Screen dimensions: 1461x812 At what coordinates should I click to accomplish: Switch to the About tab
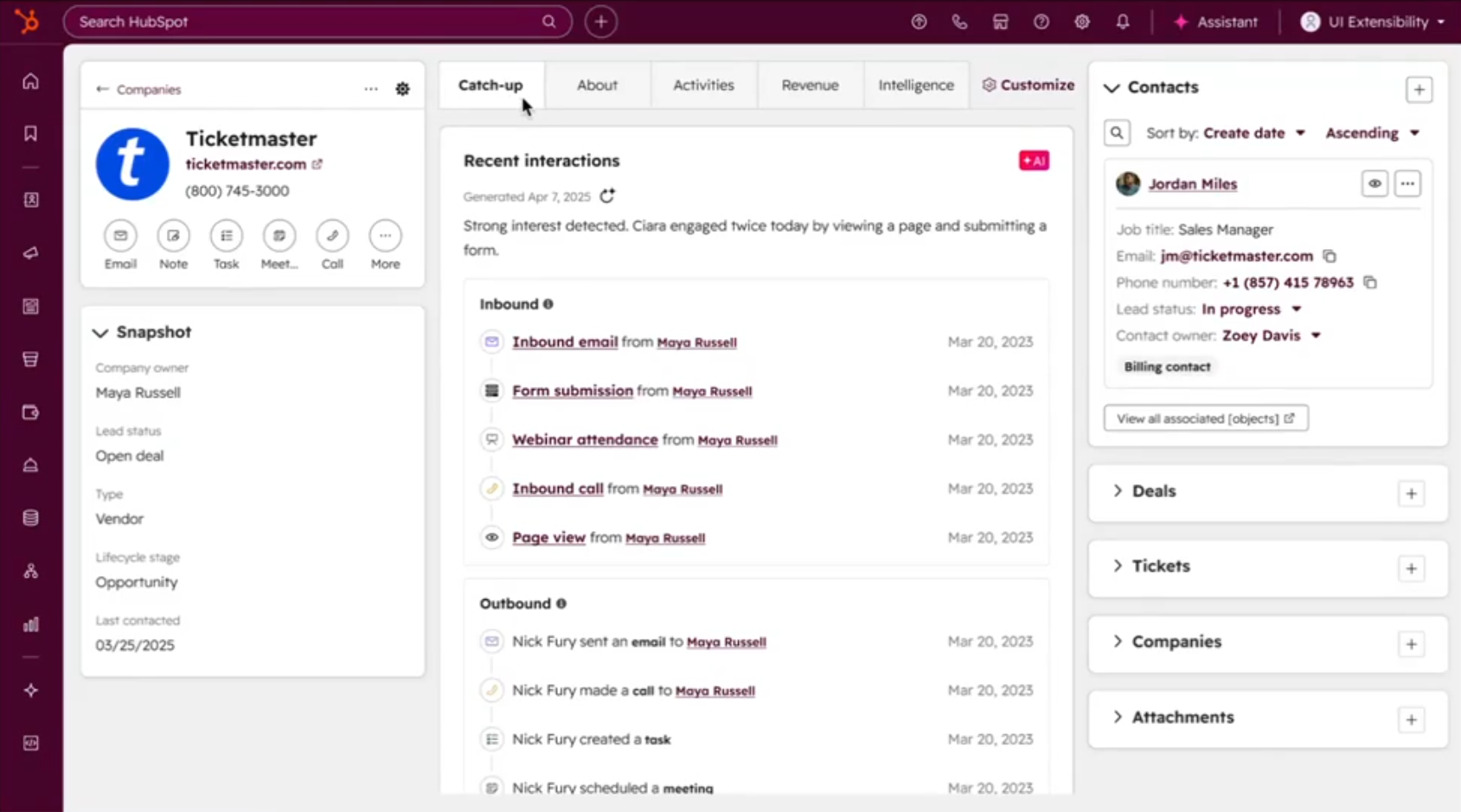click(x=597, y=85)
